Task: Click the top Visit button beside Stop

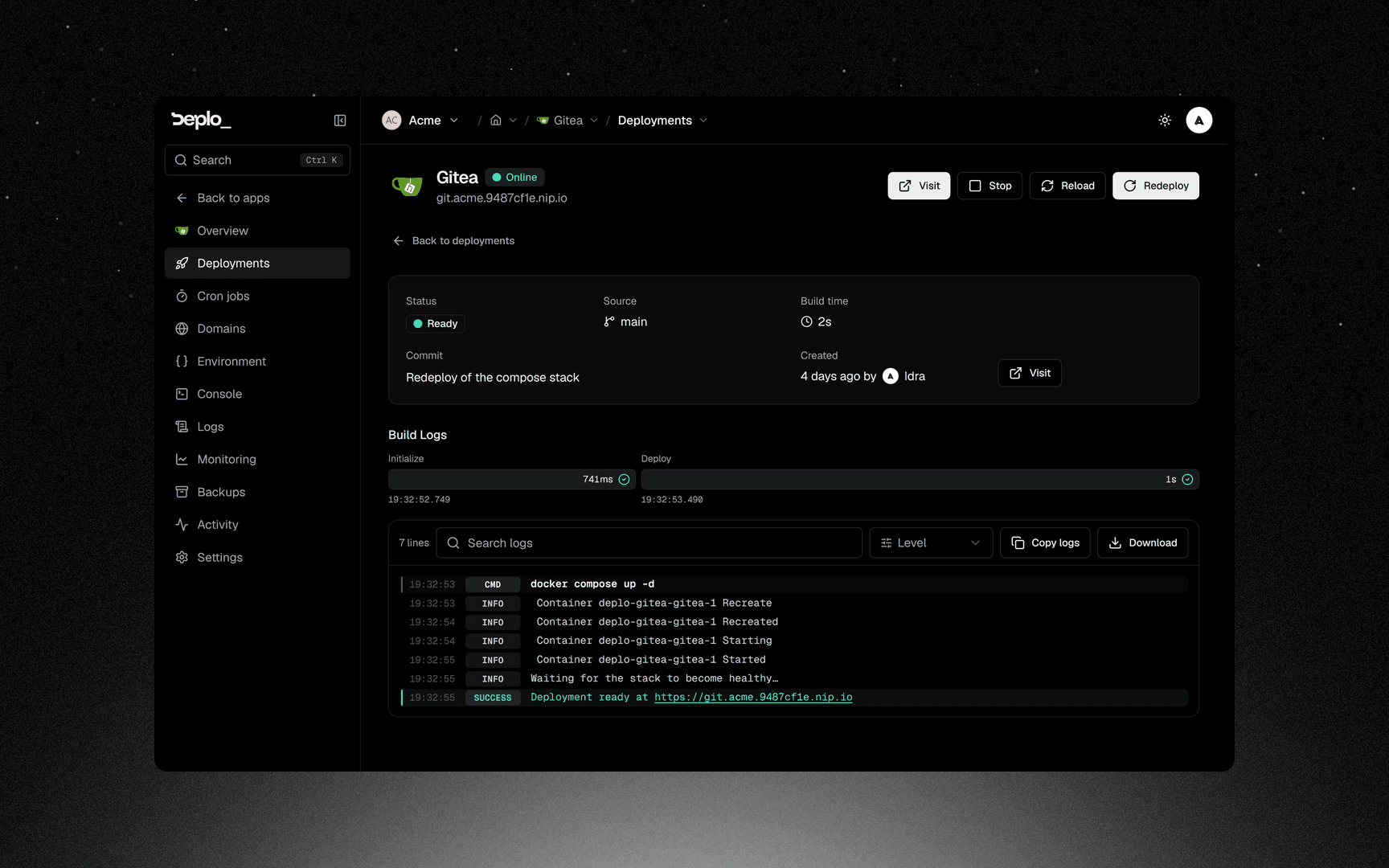Action: coord(919,186)
